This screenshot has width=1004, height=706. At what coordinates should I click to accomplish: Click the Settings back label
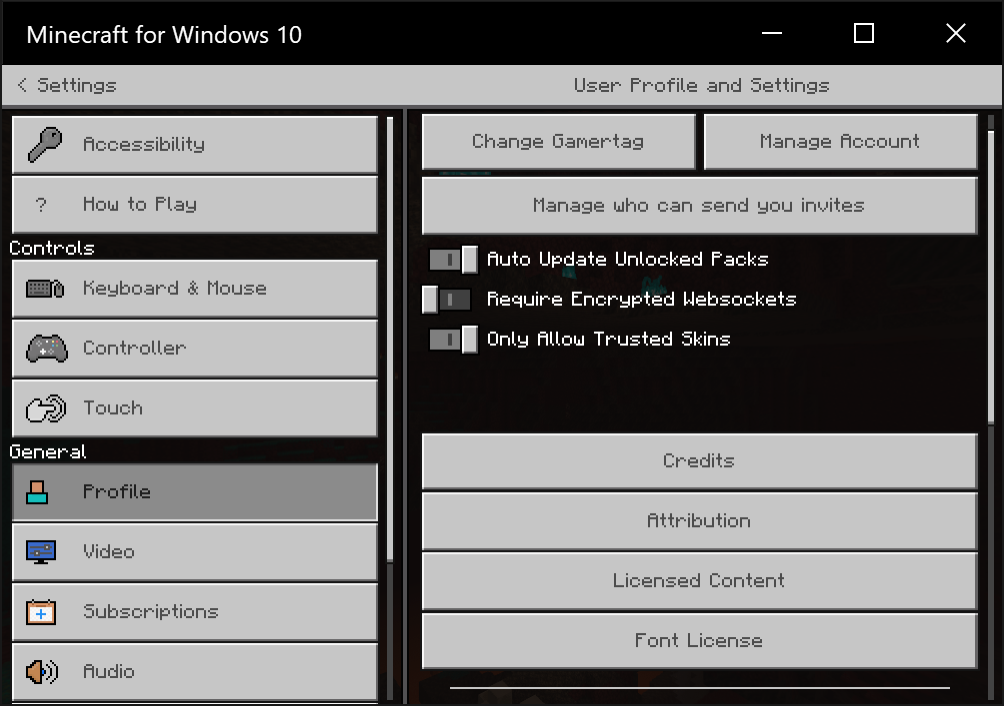tap(77, 85)
